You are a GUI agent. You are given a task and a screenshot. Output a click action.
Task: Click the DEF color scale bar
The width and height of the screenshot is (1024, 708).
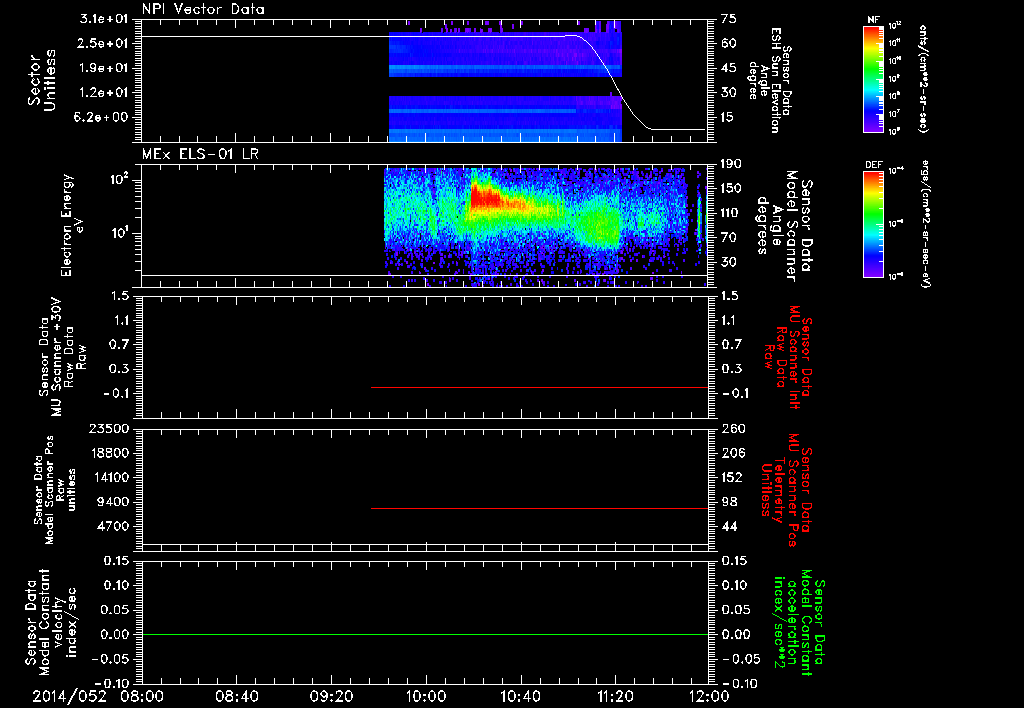coord(873,224)
